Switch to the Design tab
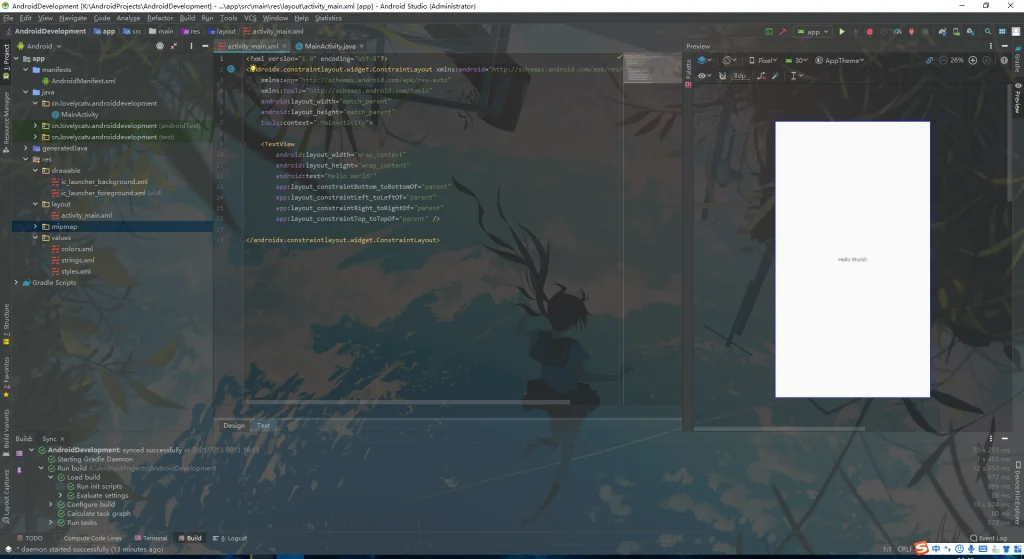 234,425
